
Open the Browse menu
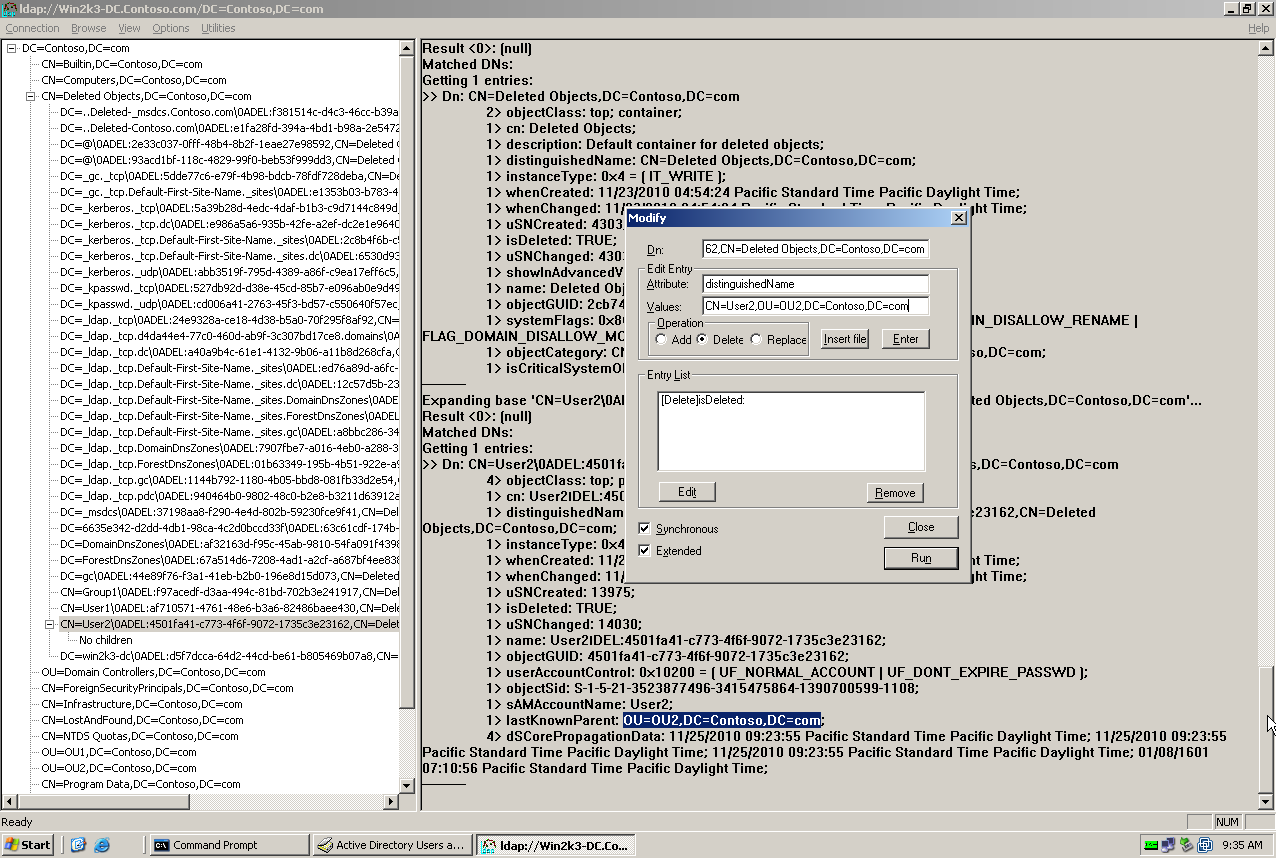pyautogui.click(x=89, y=28)
